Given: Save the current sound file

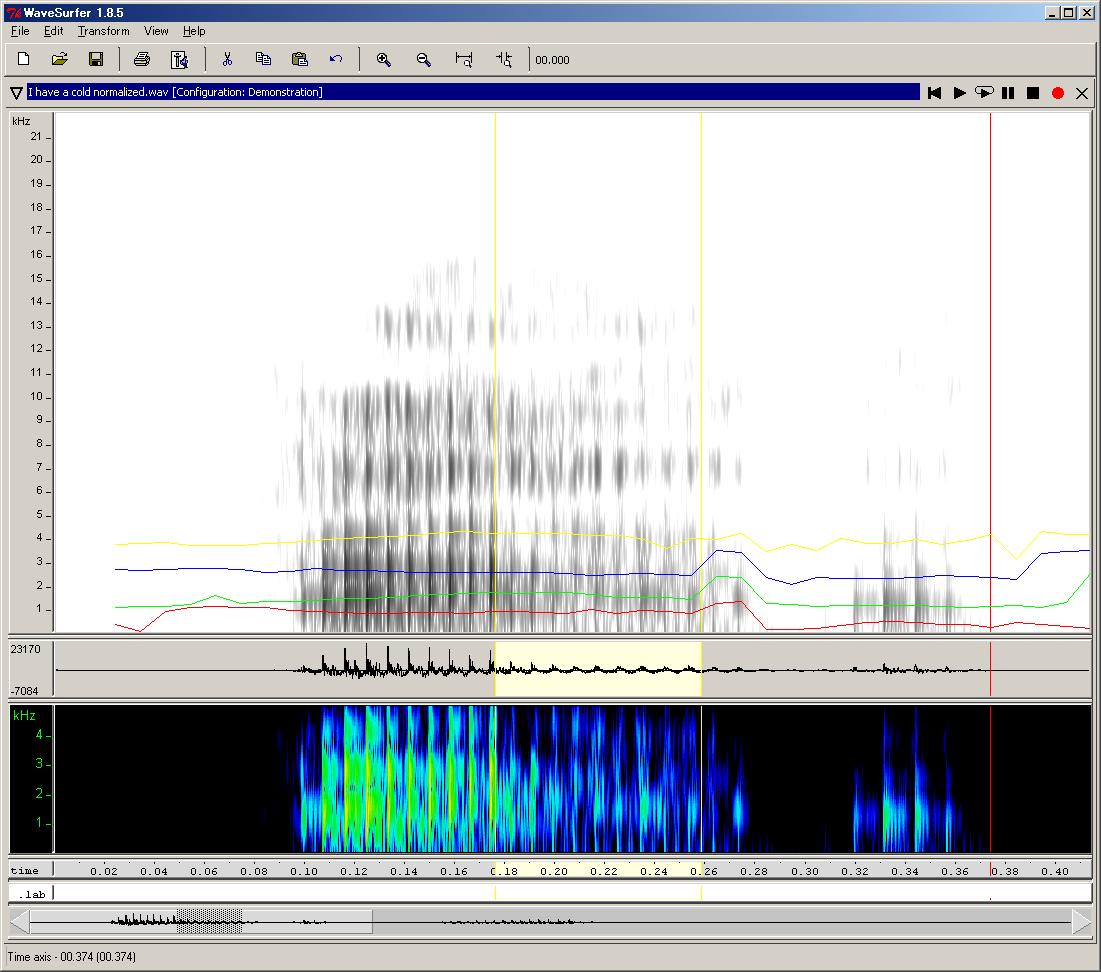Looking at the screenshot, I should pyautogui.click(x=96, y=60).
